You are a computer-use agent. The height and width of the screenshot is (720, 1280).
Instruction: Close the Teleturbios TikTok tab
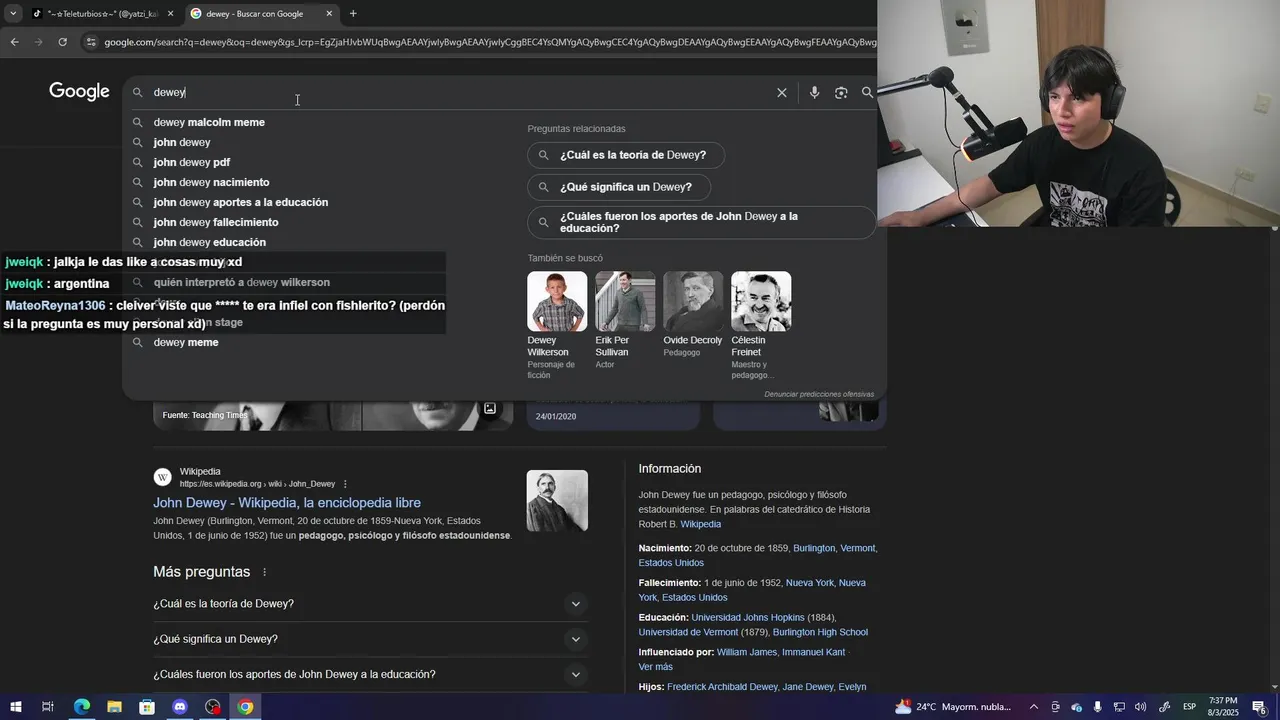coord(170,13)
